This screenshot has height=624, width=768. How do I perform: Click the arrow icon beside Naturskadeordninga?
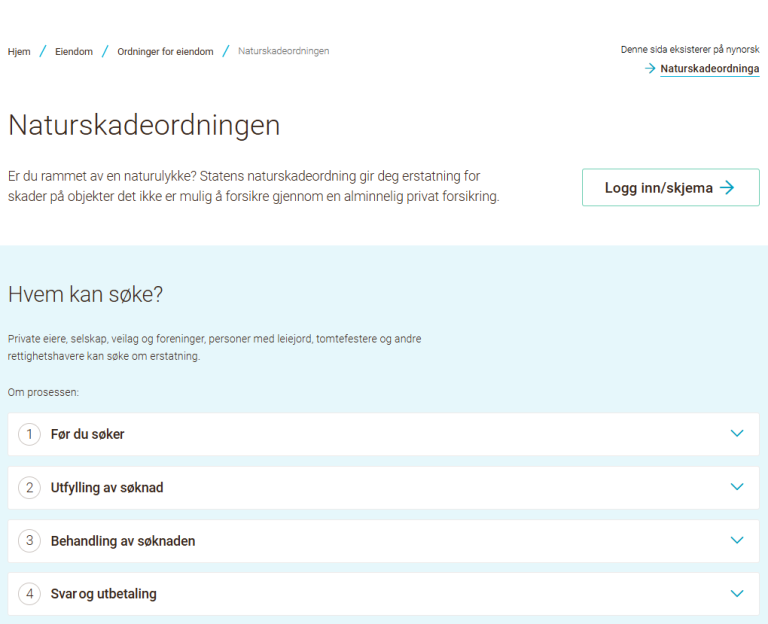pyautogui.click(x=650, y=69)
